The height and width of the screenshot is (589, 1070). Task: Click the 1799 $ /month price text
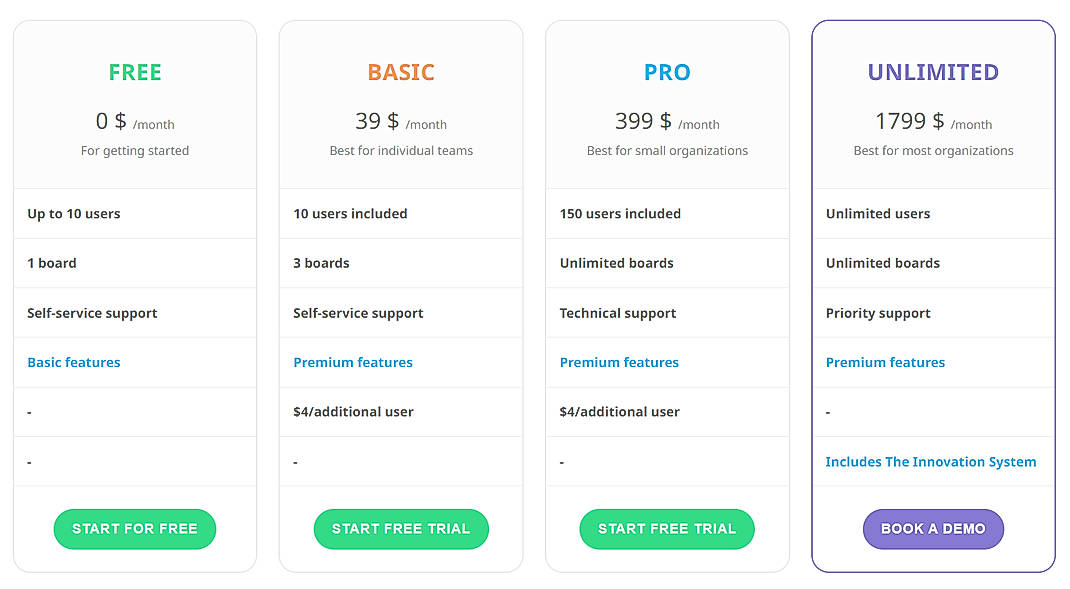click(932, 122)
